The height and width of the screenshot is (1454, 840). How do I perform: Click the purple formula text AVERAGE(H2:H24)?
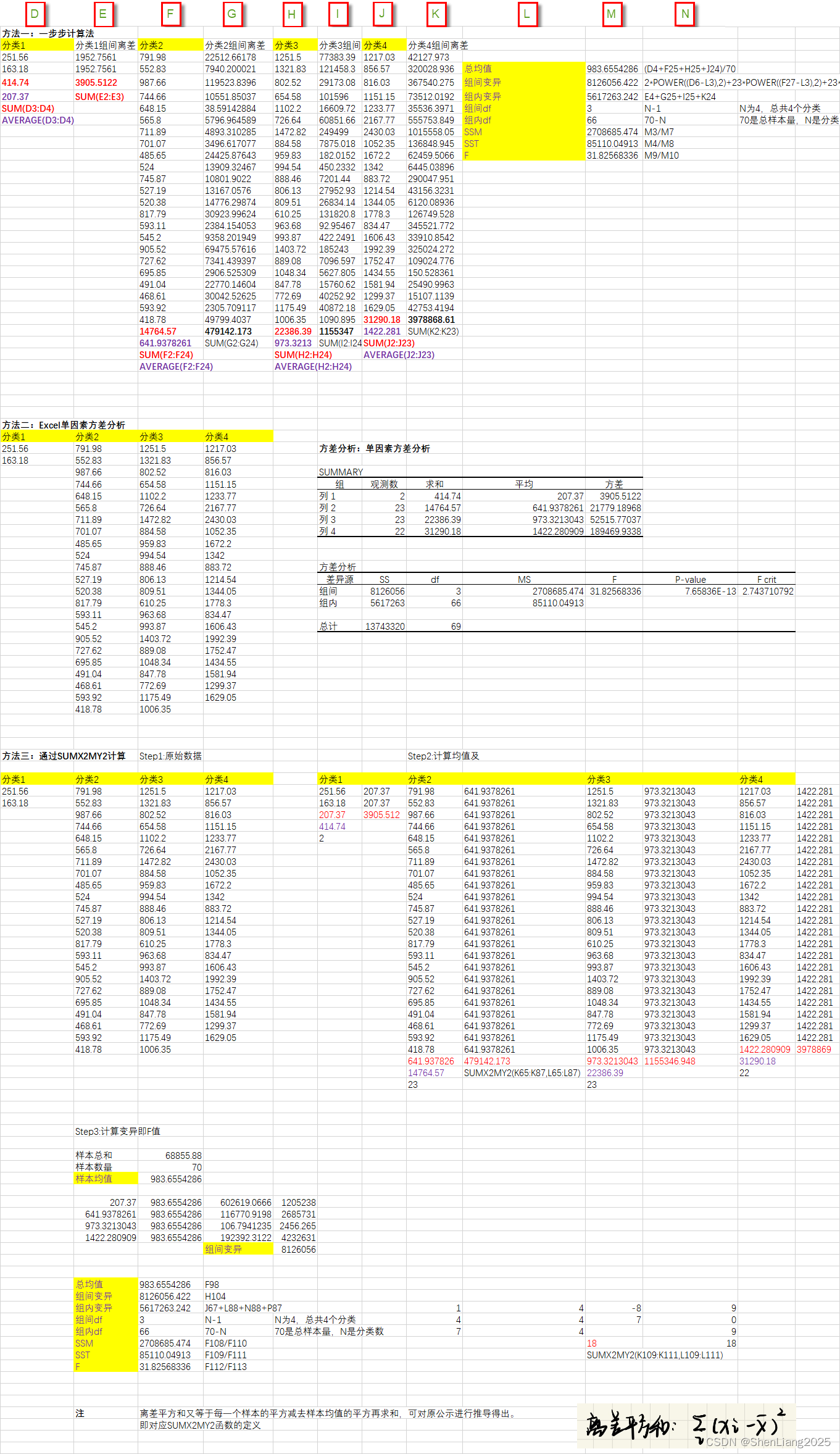[313, 366]
